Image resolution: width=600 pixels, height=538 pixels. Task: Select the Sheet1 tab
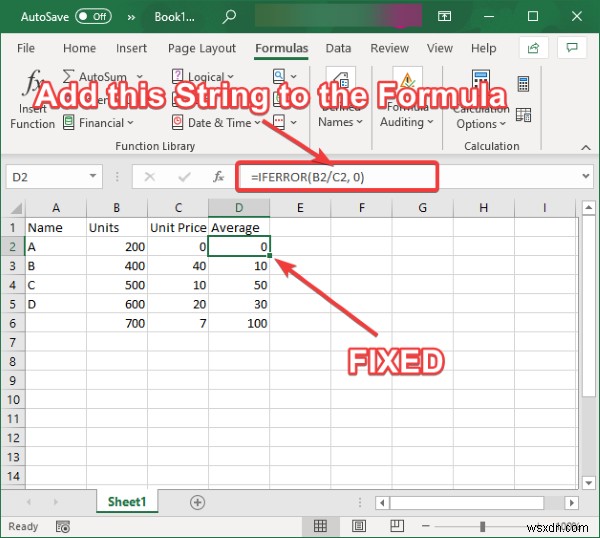127,502
